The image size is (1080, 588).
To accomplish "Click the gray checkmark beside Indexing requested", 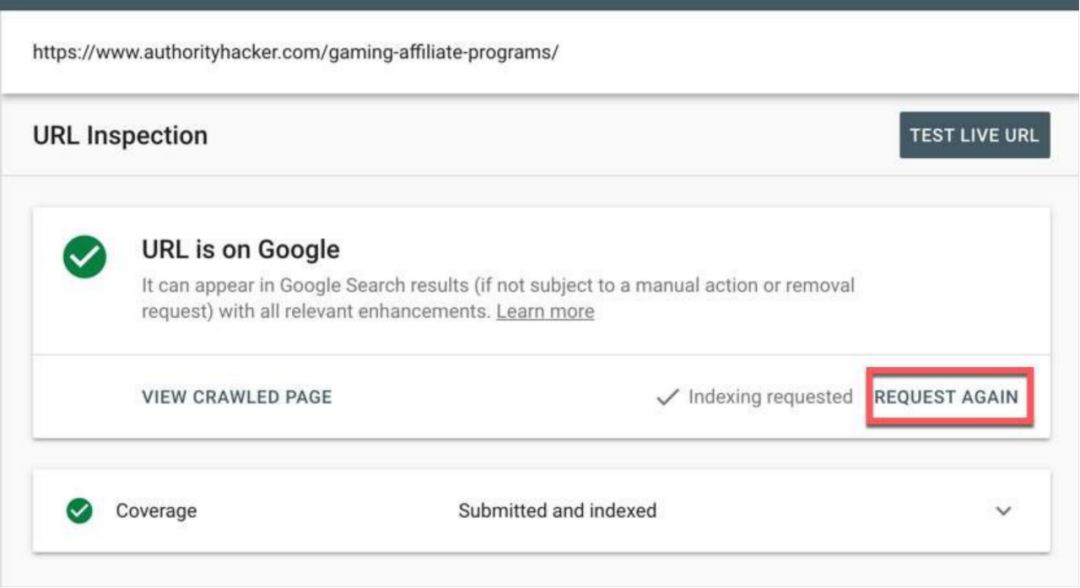I will point(667,397).
